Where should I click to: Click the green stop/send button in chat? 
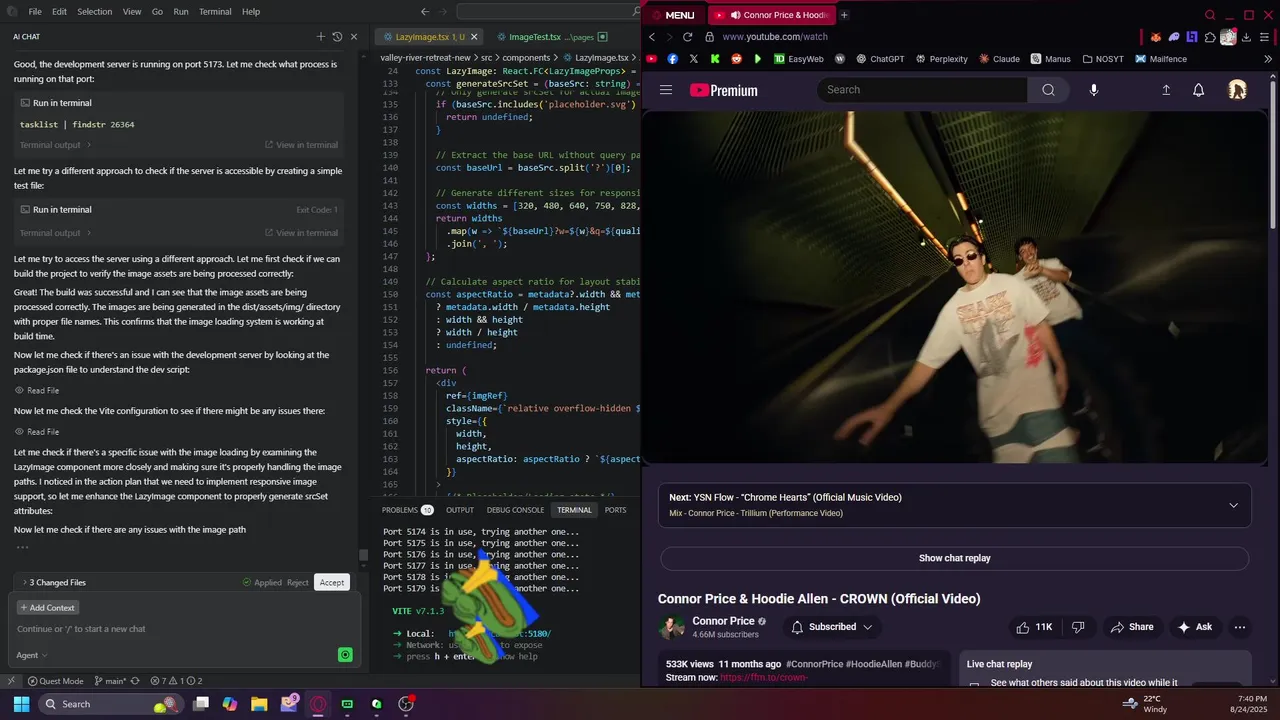(345, 655)
